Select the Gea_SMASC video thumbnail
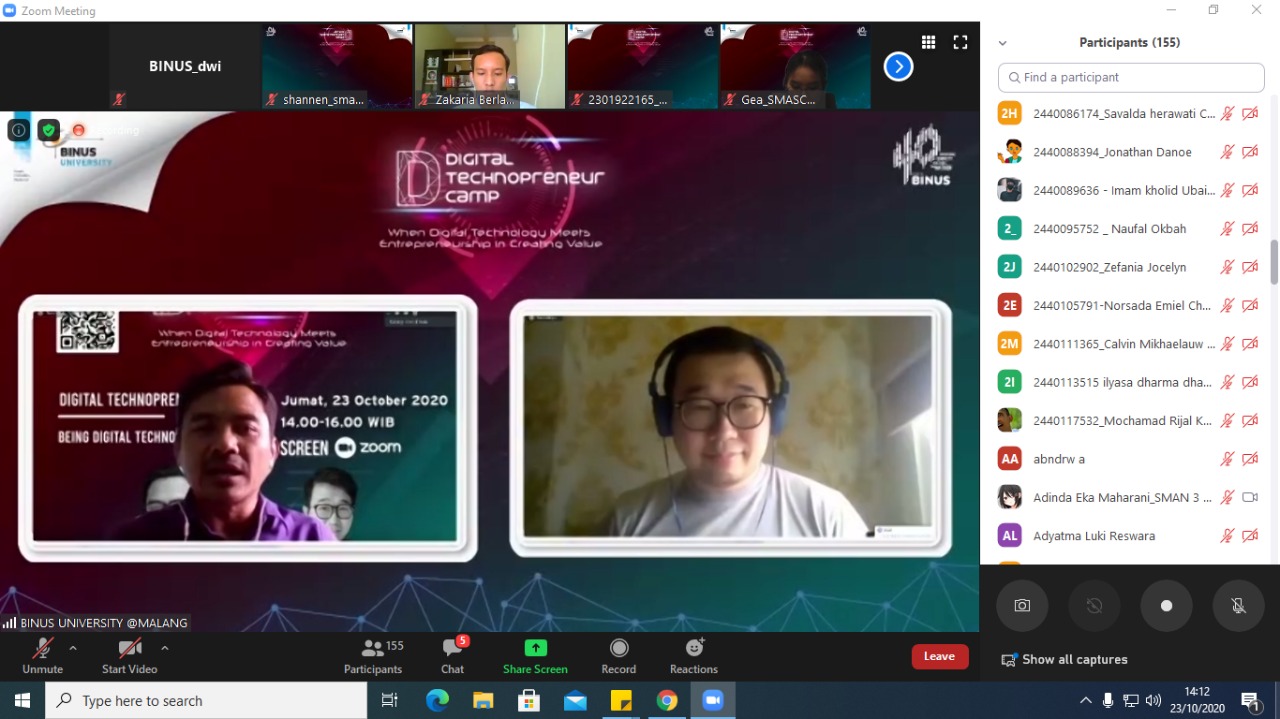Screen dimensions: 1280x719 [x=795, y=66]
